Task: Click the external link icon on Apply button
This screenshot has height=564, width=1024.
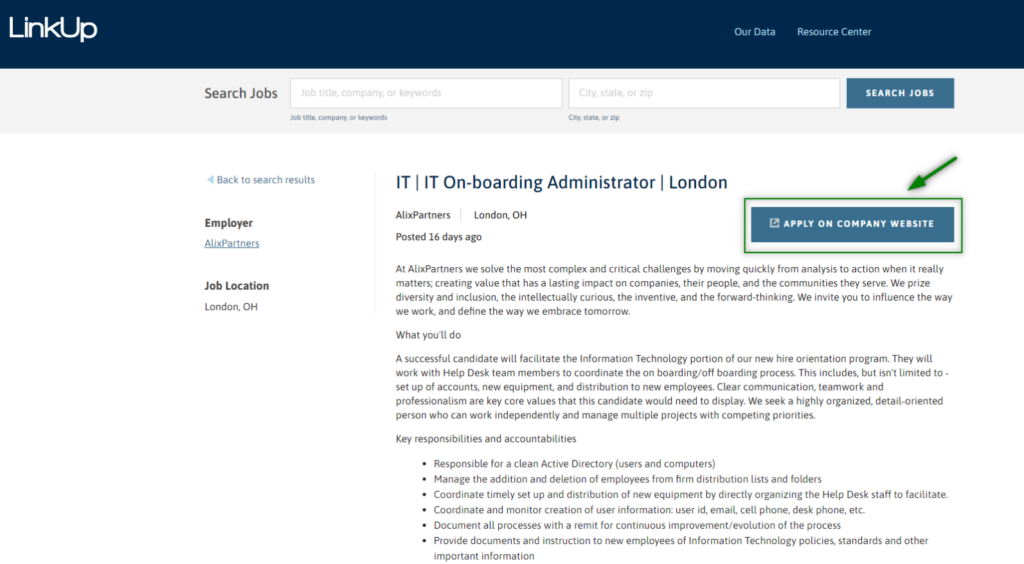Action: tap(774, 223)
